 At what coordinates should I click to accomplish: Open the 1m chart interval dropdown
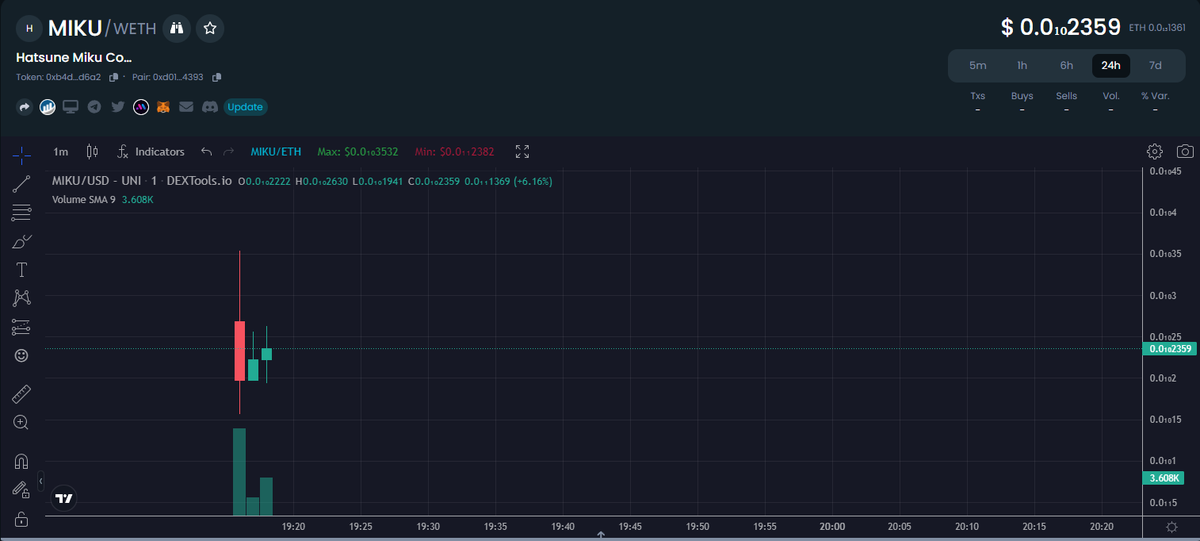[61, 152]
